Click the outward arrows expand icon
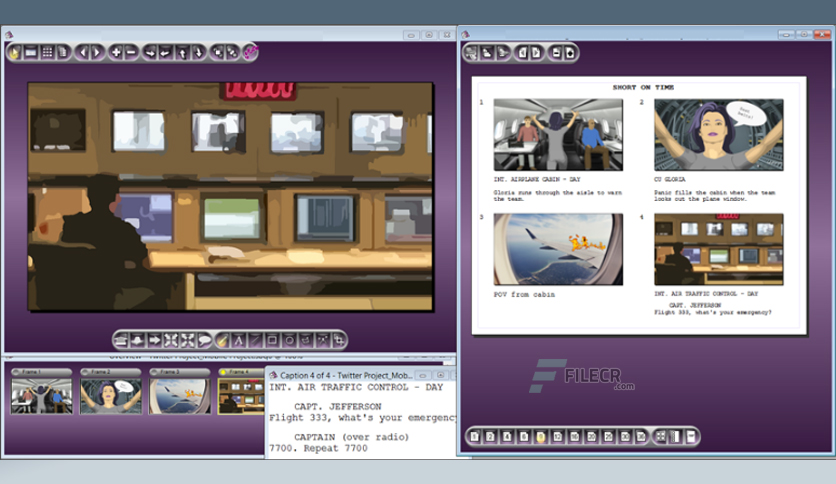The width and height of the screenshot is (836, 484). tap(187, 340)
